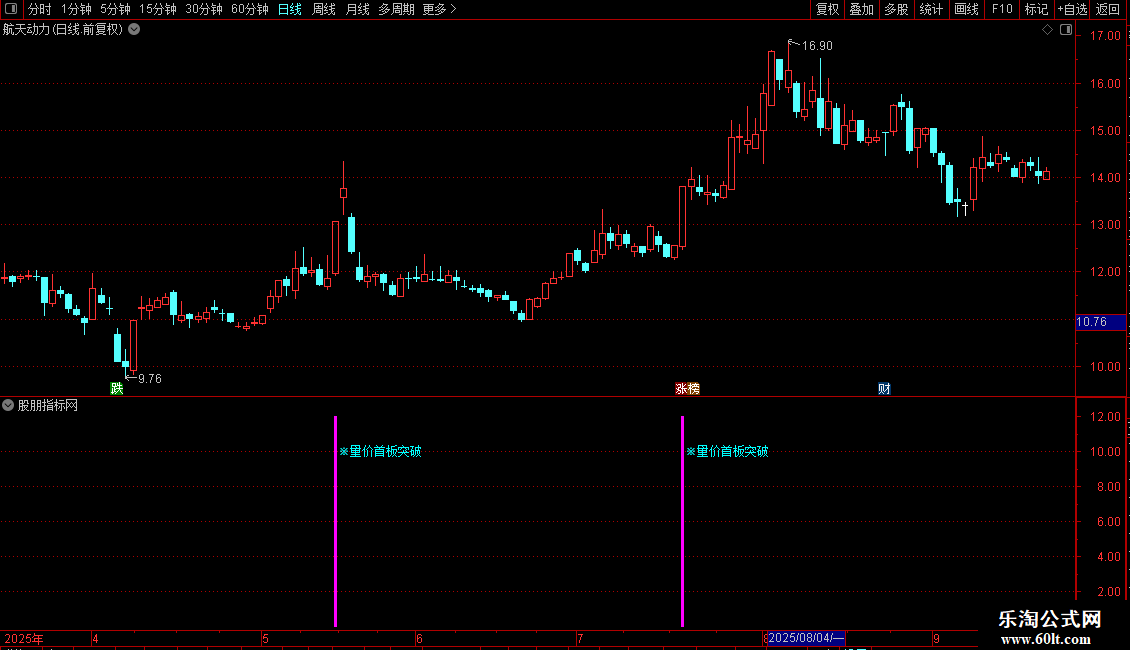
Task: Select the 60分钟 period
Action: tap(249, 9)
